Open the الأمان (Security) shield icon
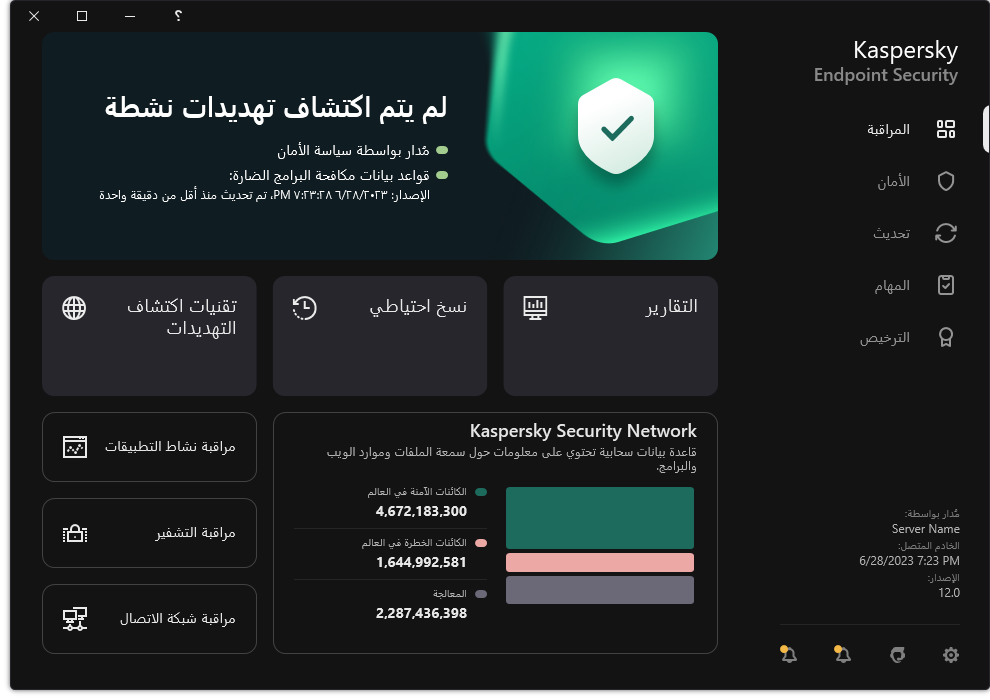The height and width of the screenshot is (700, 990). tap(944, 181)
